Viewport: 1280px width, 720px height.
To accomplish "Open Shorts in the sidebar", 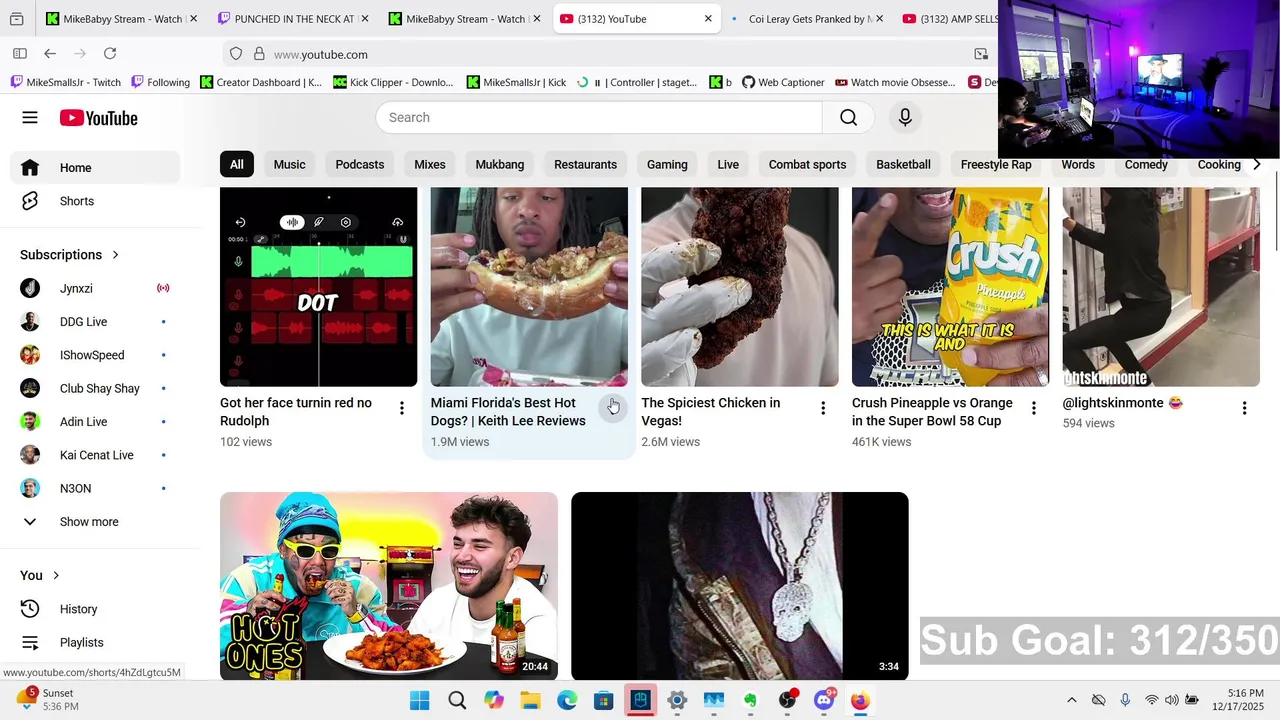I will point(95,201).
